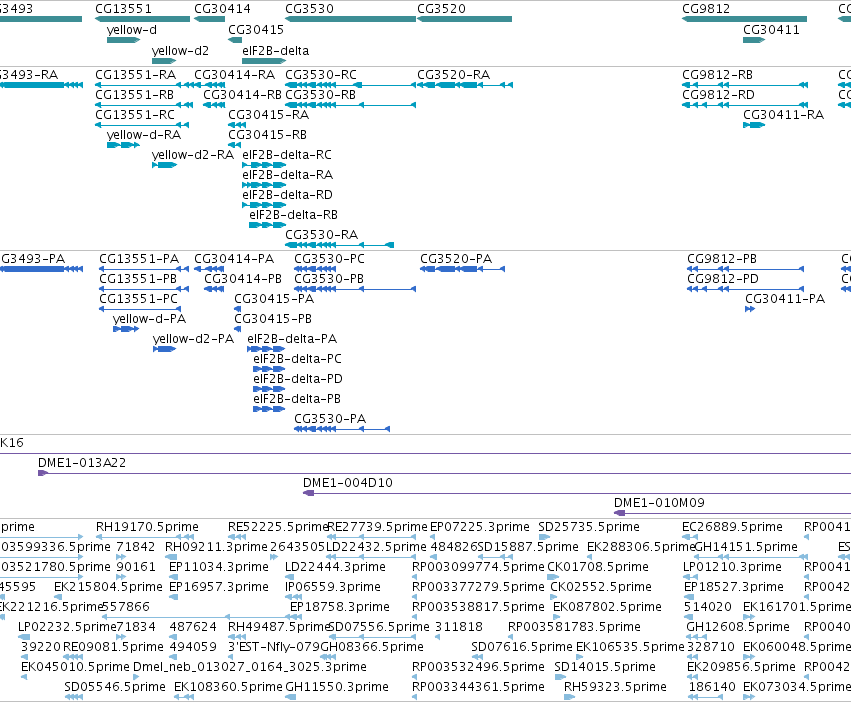Select the CG30411-PA protein label

click(785, 299)
